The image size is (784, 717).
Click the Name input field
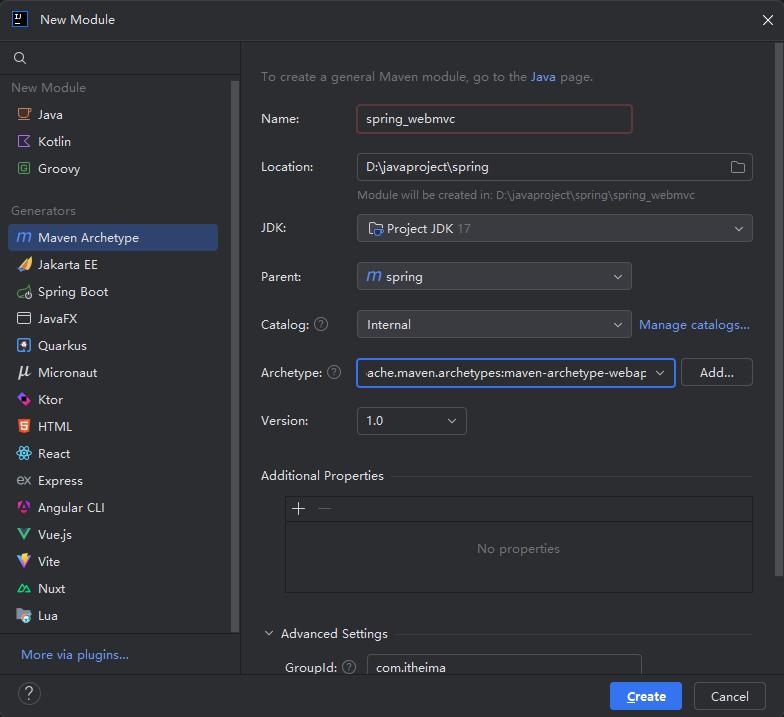(494, 119)
